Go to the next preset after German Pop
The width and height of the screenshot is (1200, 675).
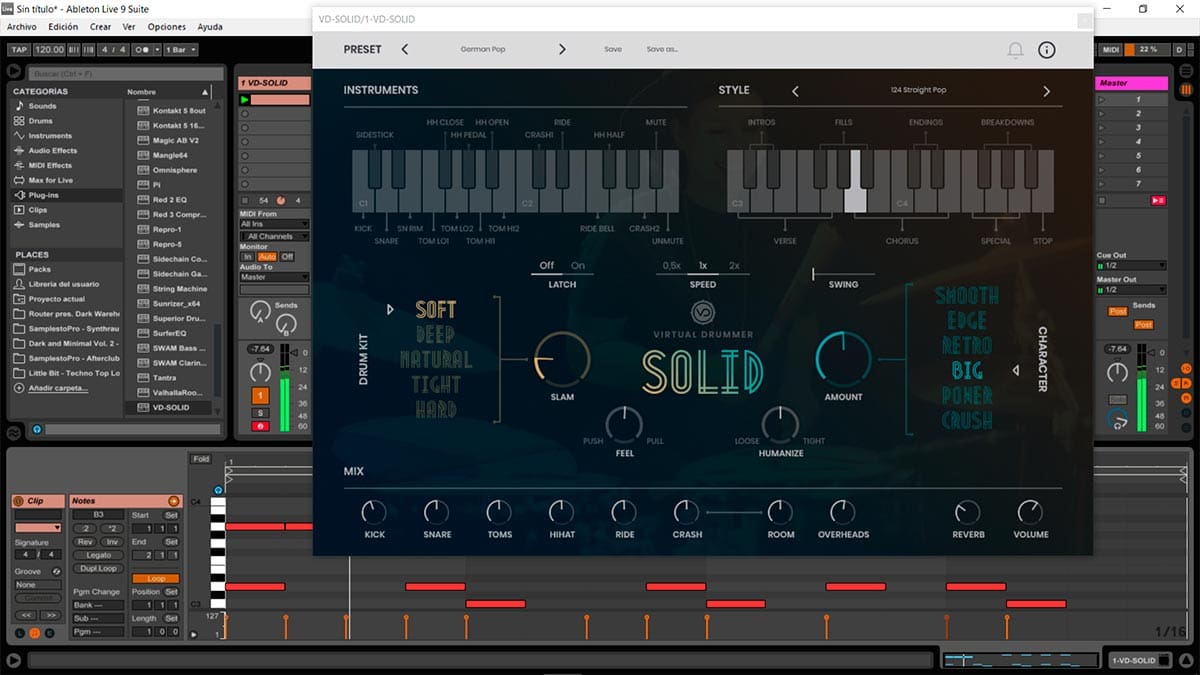point(562,49)
